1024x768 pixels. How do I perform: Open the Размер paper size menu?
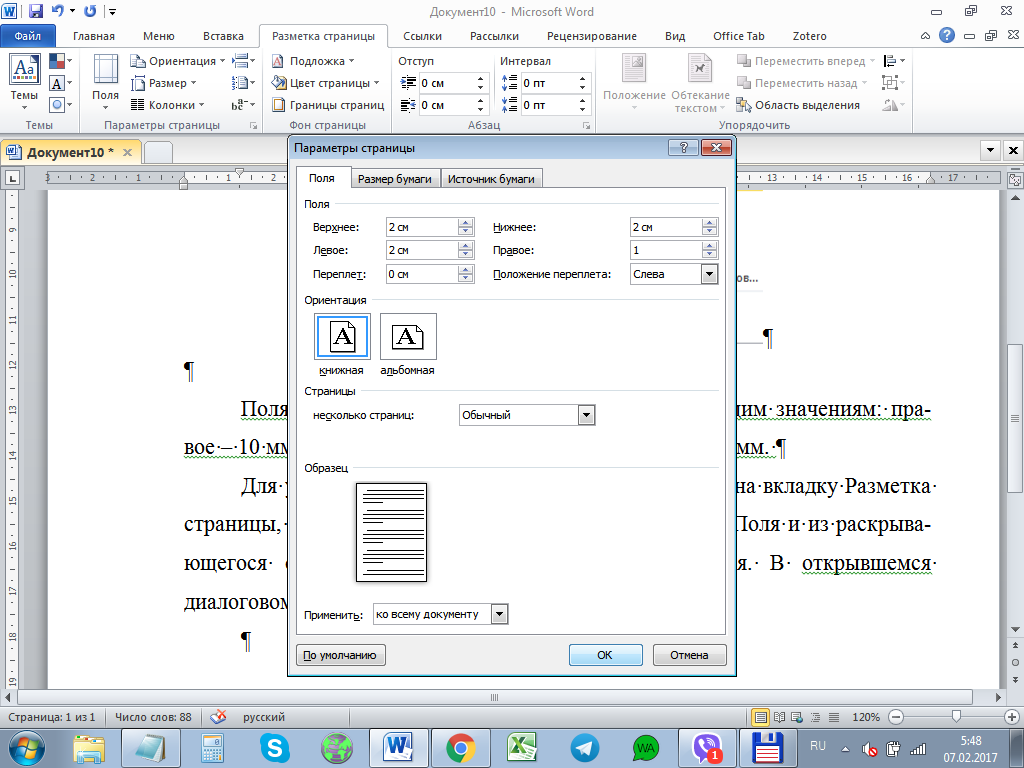[x=164, y=83]
